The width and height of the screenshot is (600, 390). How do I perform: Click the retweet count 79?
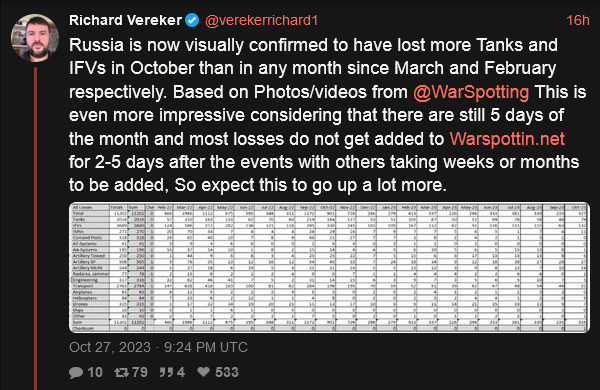pos(140,372)
